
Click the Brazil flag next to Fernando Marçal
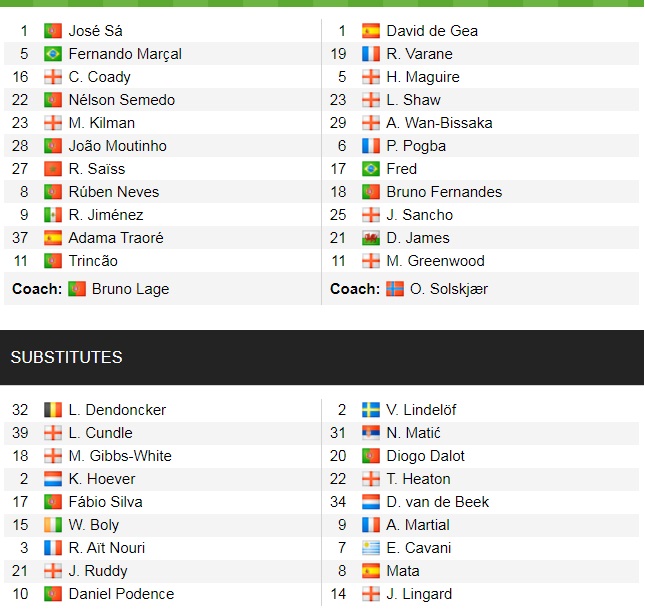tap(53, 54)
